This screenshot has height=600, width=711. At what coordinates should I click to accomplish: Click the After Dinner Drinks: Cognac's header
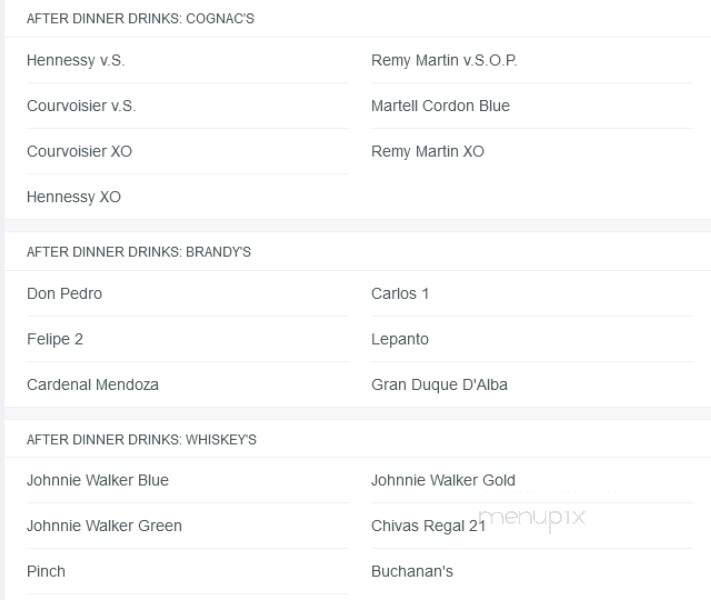[x=141, y=19]
